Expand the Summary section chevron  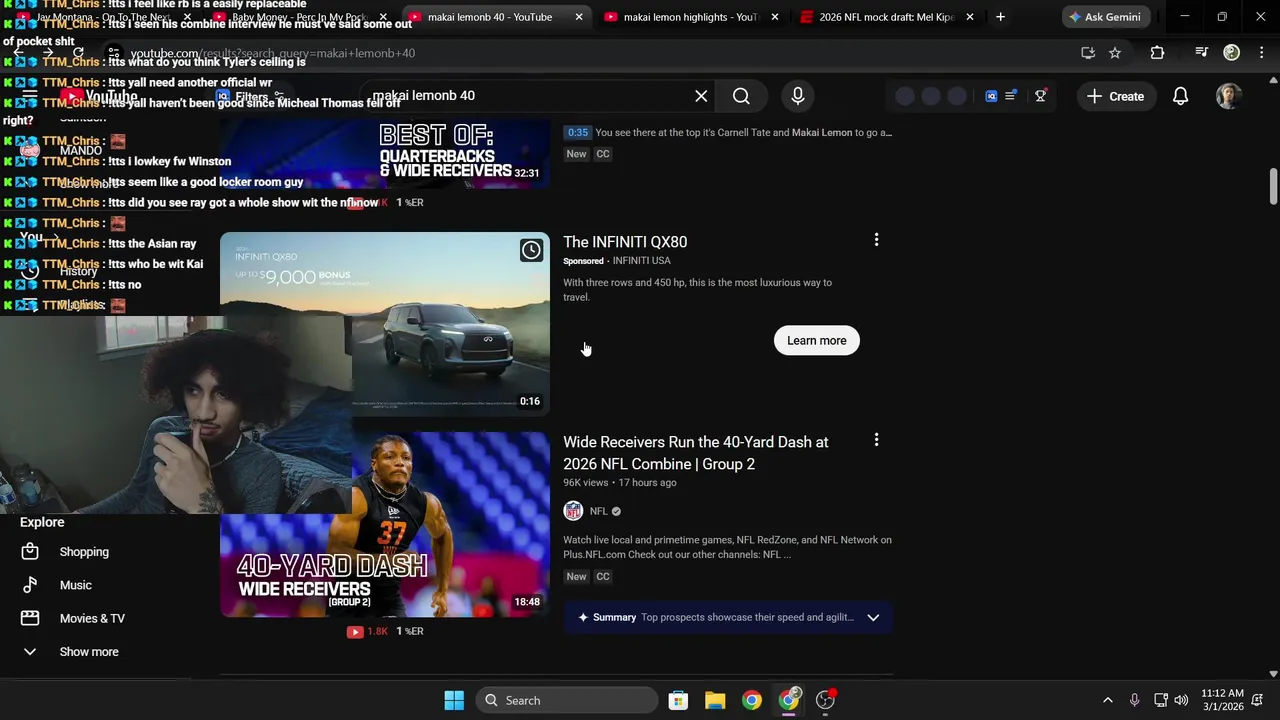point(873,618)
